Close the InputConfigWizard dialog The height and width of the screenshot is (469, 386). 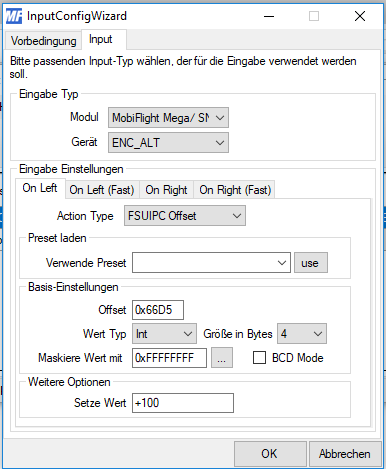click(360, 16)
